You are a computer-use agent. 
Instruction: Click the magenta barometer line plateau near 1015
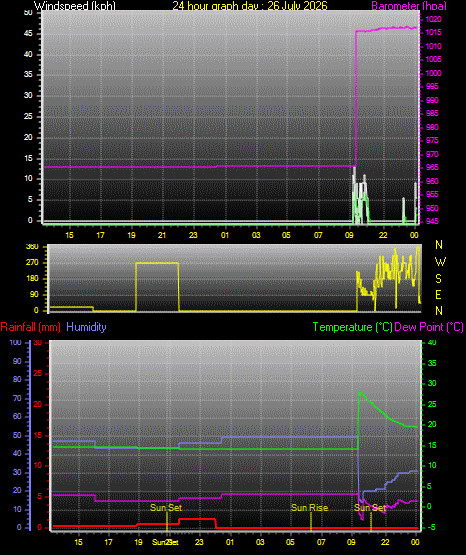pyautogui.click(x=386, y=29)
